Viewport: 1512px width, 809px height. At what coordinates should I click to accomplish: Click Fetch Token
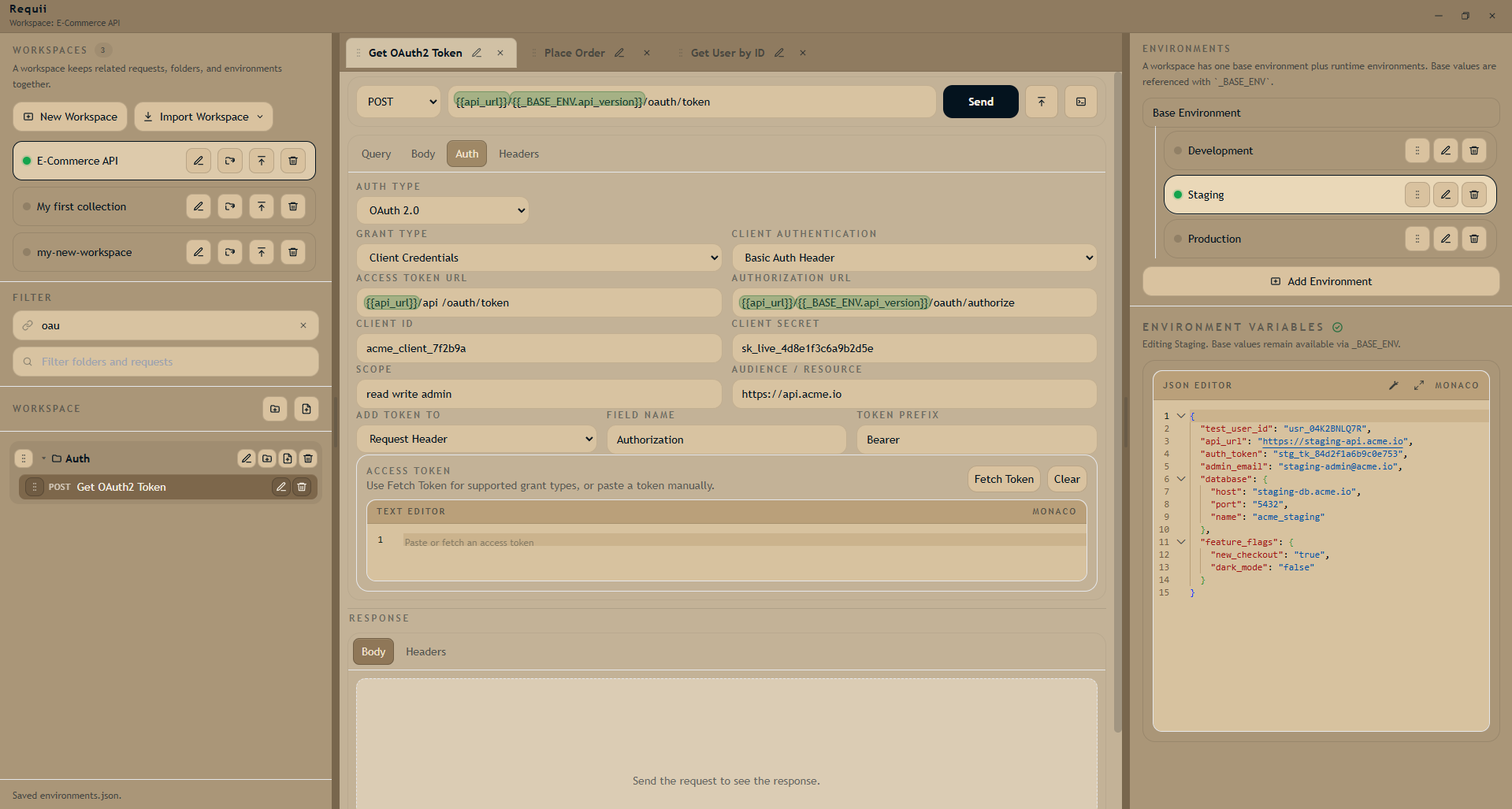point(1004,479)
